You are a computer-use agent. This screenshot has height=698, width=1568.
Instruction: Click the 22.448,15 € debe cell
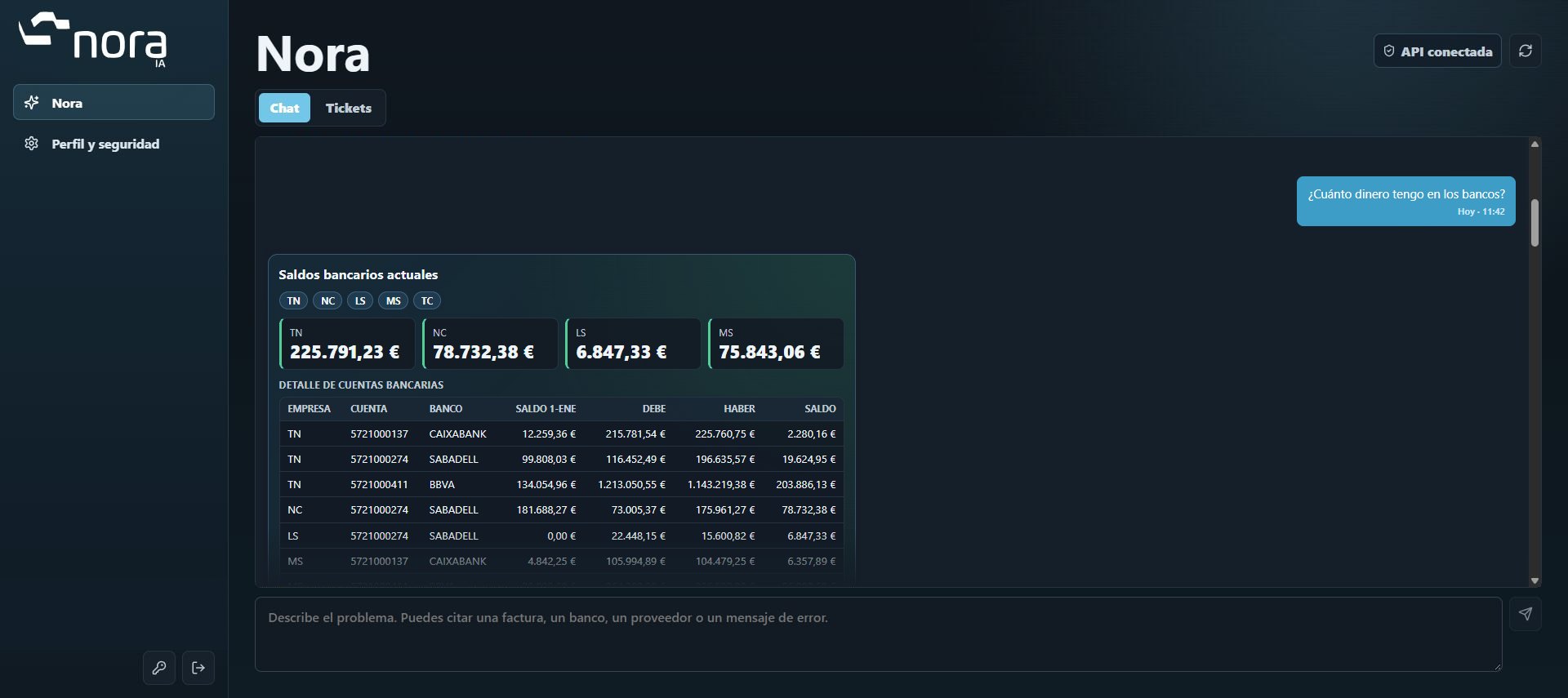click(639, 536)
